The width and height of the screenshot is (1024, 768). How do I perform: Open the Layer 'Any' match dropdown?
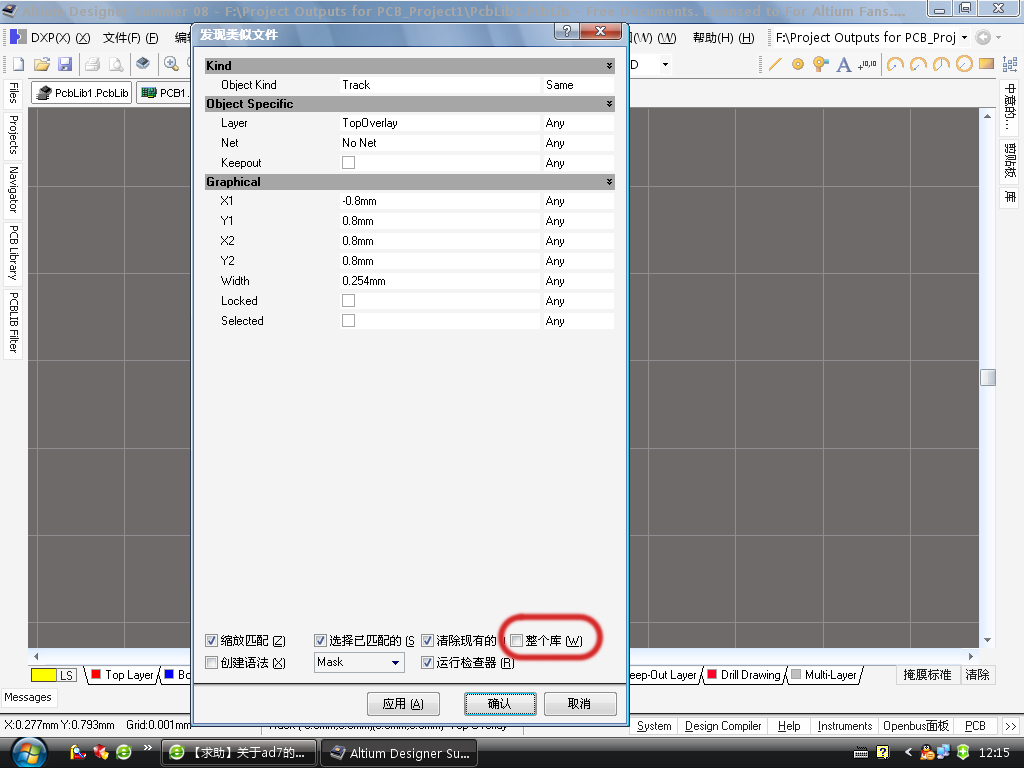579,123
